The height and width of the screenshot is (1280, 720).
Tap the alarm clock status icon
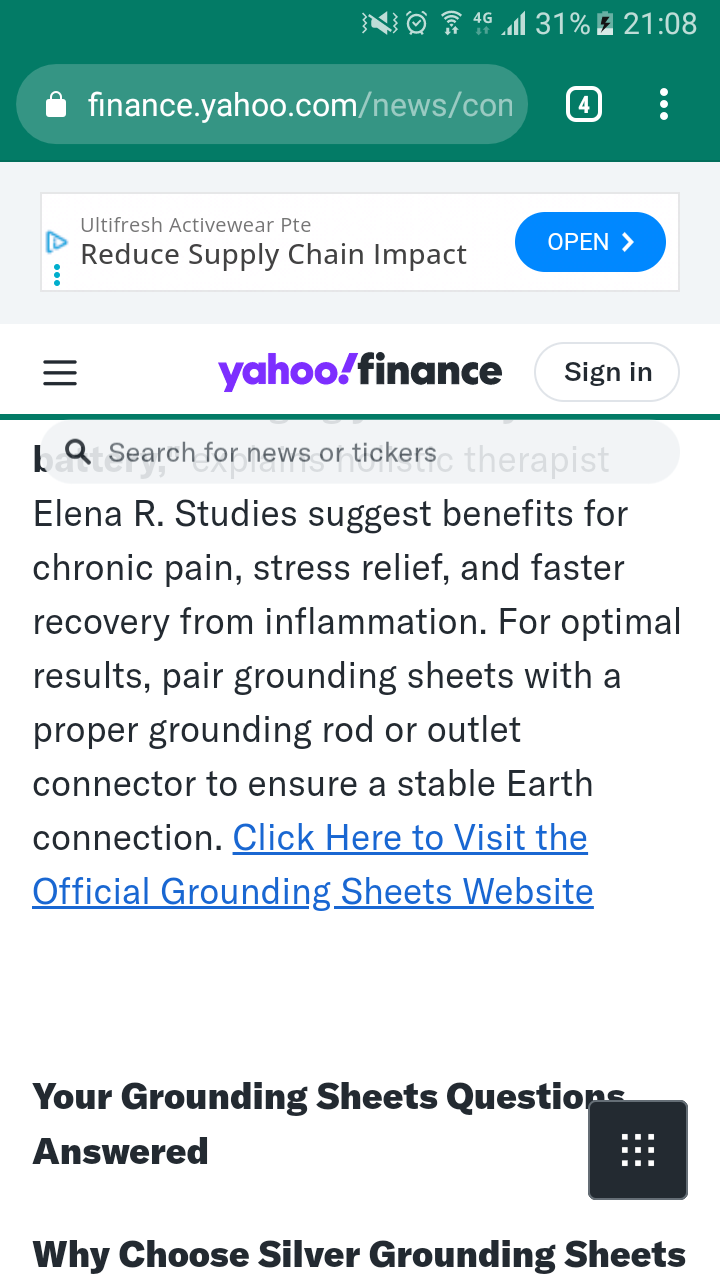click(x=418, y=23)
